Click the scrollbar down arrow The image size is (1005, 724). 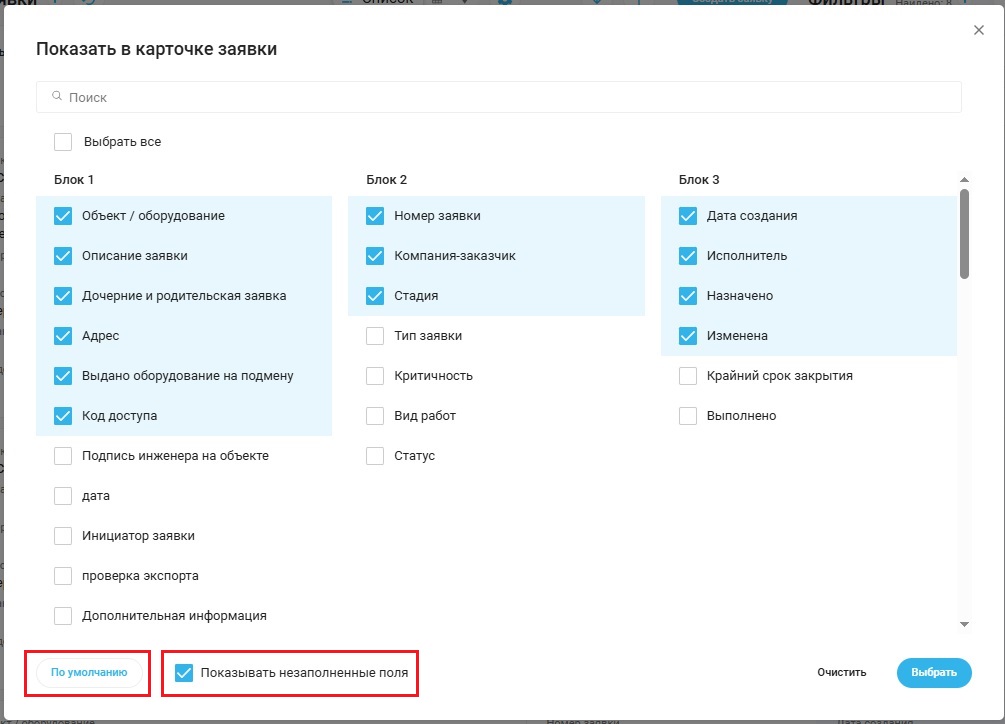[964, 624]
